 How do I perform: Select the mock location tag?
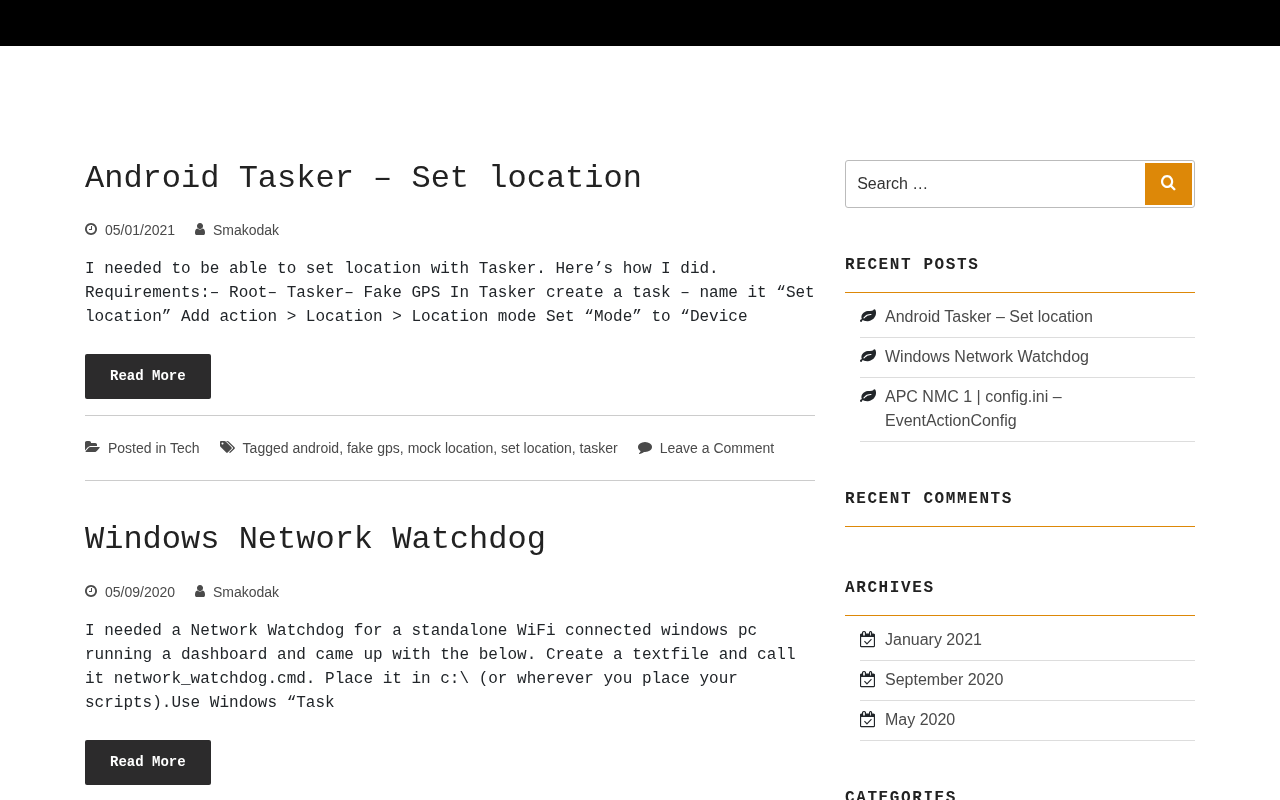click(x=450, y=448)
